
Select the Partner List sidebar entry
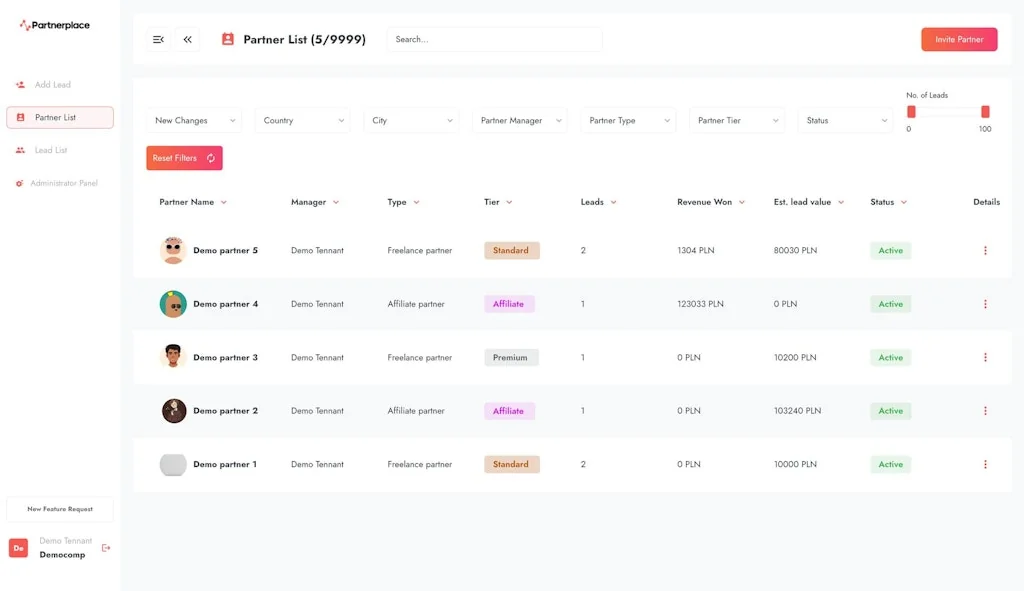(x=60, y=117)
